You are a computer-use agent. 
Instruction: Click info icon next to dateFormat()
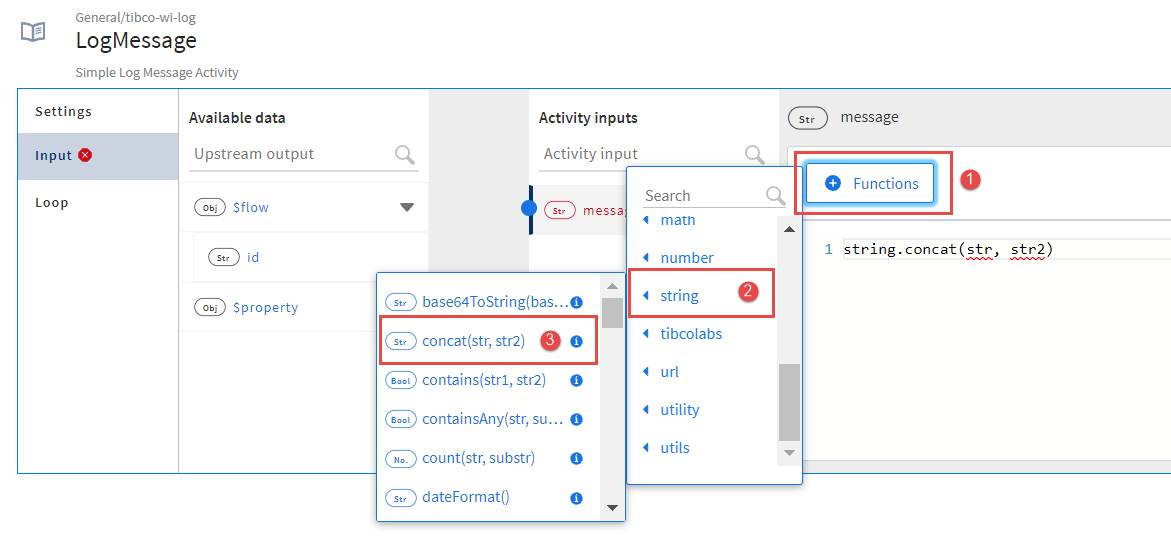tap(576, 497)
